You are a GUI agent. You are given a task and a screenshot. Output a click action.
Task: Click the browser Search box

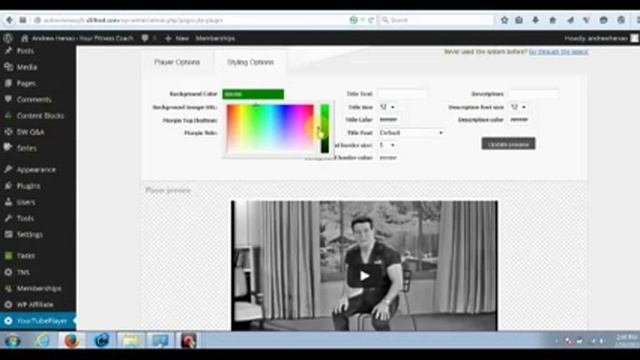click(436, 20)
